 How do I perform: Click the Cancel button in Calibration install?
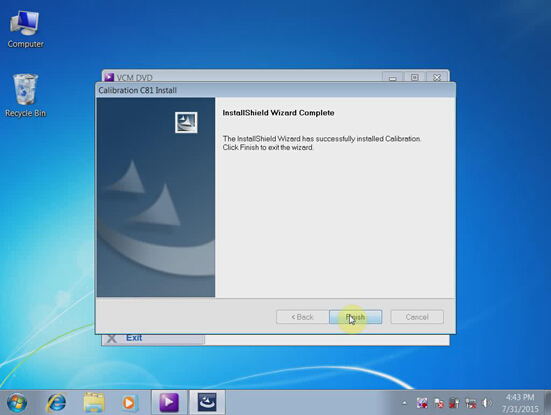point(417,317)
